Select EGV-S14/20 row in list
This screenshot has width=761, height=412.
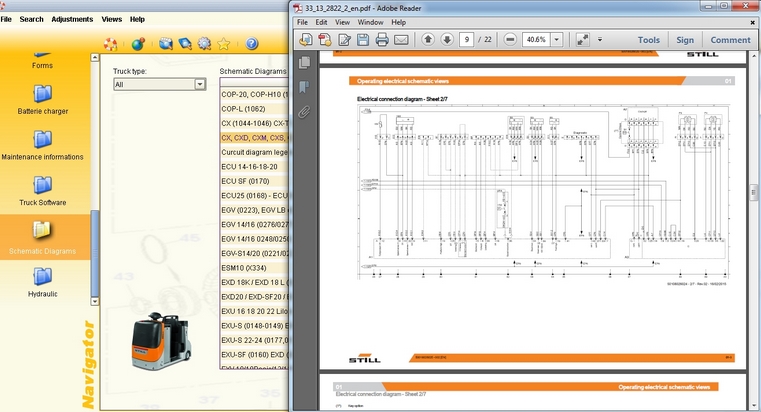tap(254, 253)
